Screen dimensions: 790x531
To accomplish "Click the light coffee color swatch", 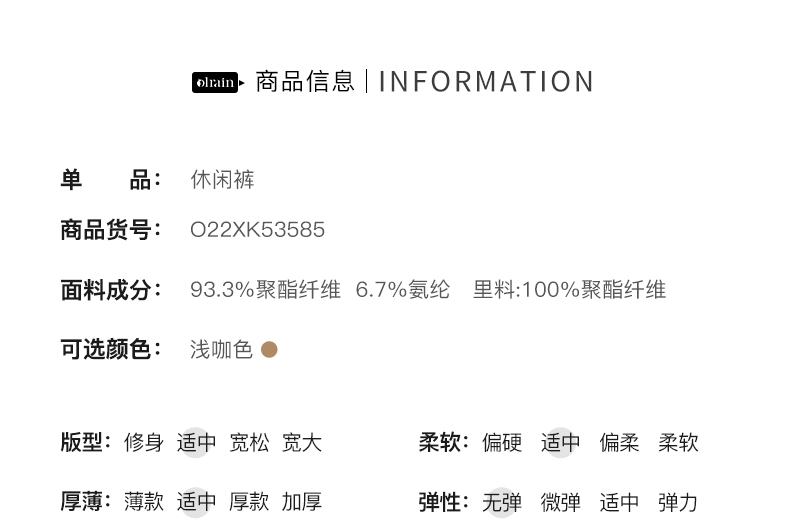I will (x=269, y=349).
